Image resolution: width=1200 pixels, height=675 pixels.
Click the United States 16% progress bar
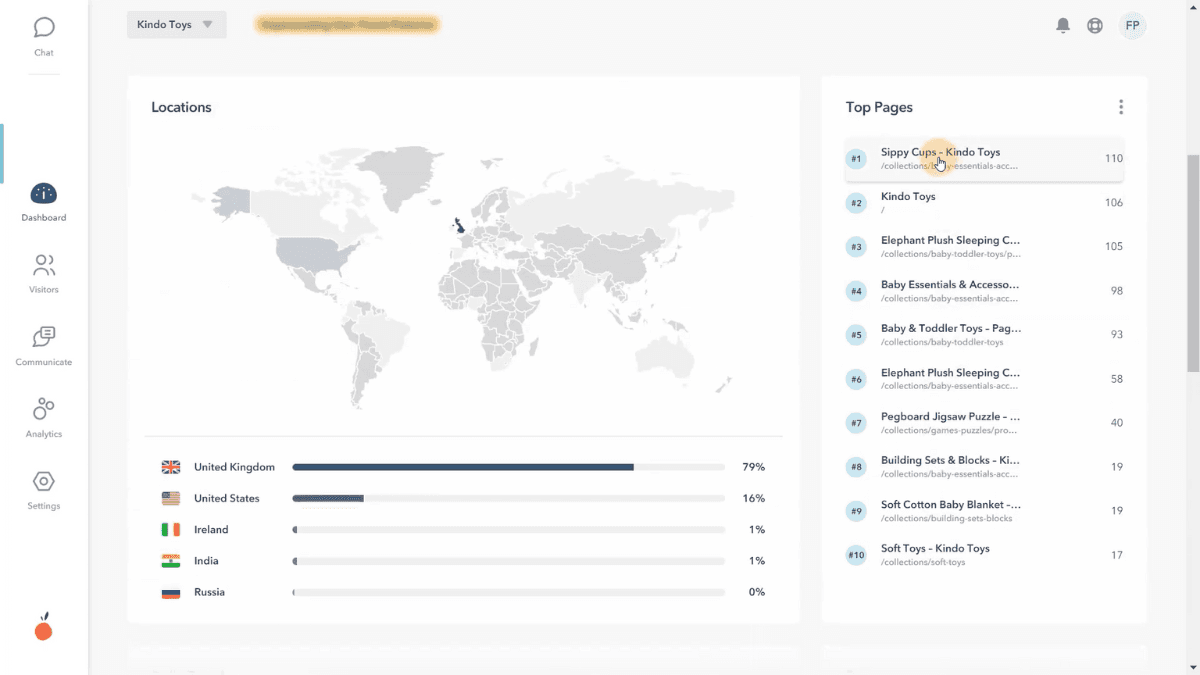508,498
